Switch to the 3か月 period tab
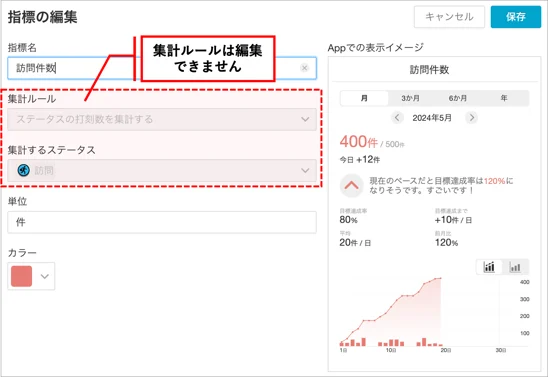The height and width of the screenshot is (377, 548). (410, 98)
